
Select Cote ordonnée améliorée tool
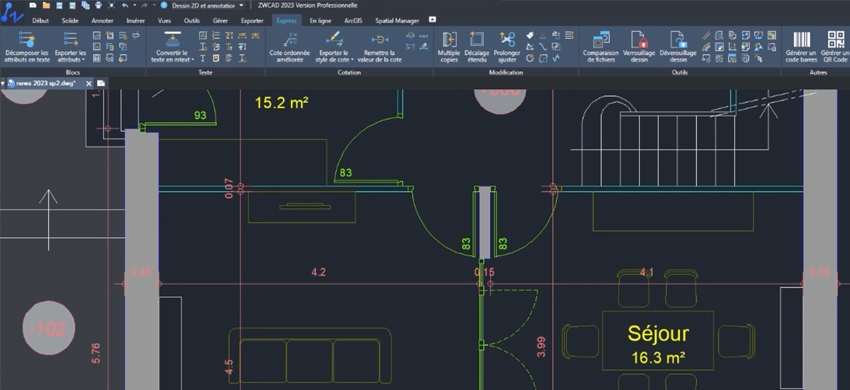click(x=289, y=47)
